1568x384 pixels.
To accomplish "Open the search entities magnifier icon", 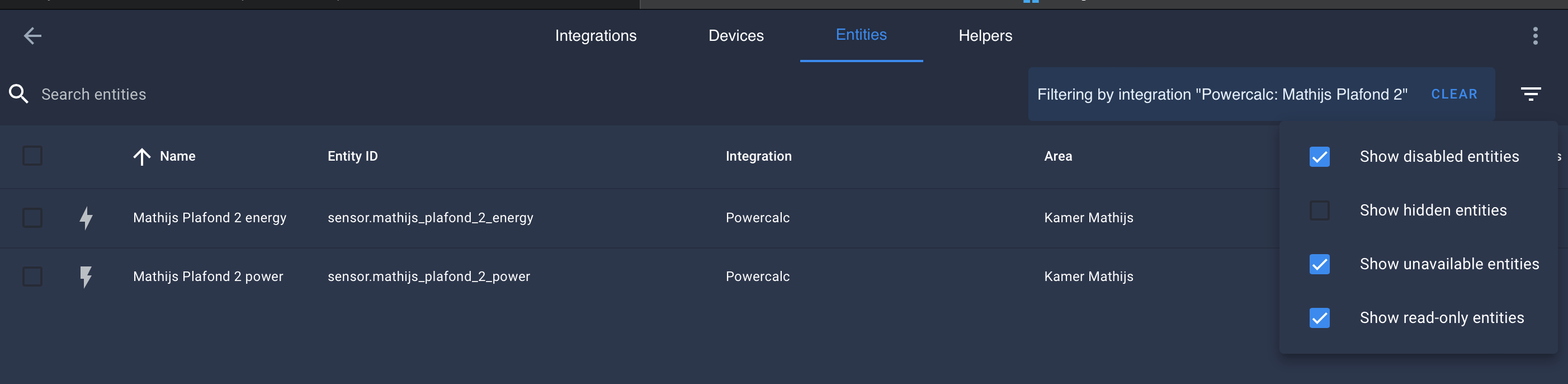I will coord(18,93).
